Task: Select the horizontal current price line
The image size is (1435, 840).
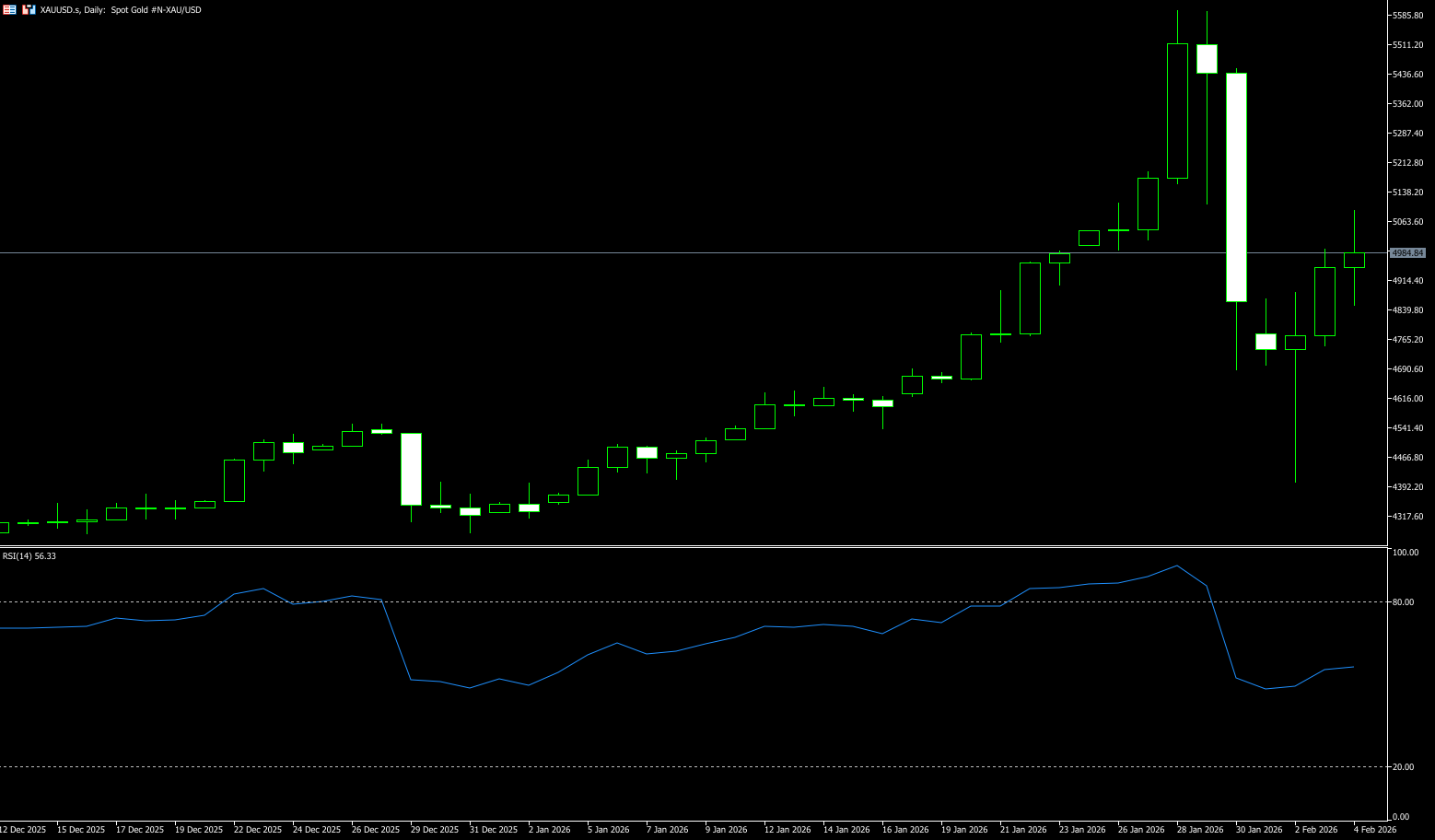Action: click(x=645, y=252)
